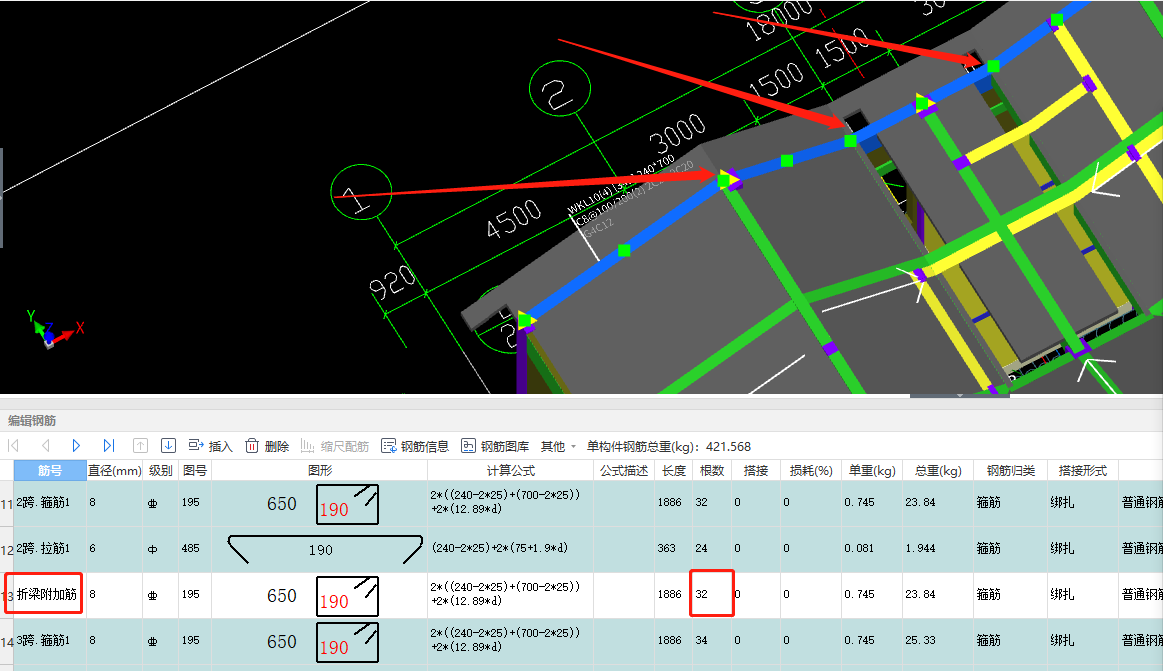
Task: Click the XYZ axis orientation gizmo
Action: (54, 328)
